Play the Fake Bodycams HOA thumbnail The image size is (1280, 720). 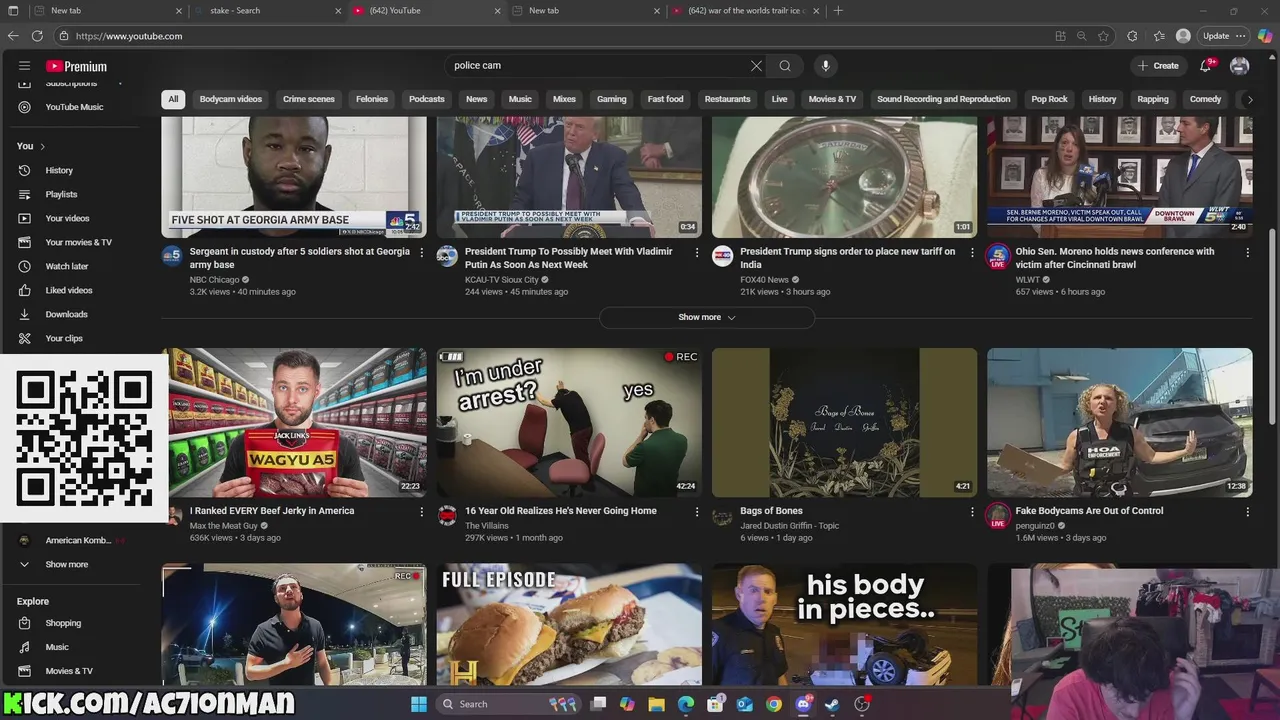click(x=1119, y=422)
